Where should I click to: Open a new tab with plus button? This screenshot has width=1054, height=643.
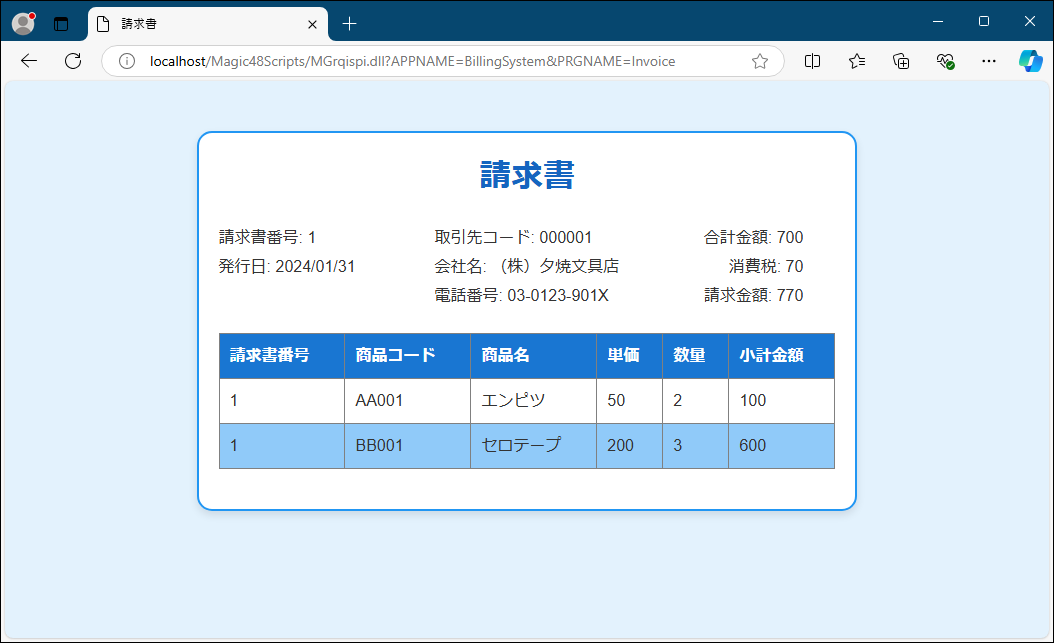tap(349, 23)
